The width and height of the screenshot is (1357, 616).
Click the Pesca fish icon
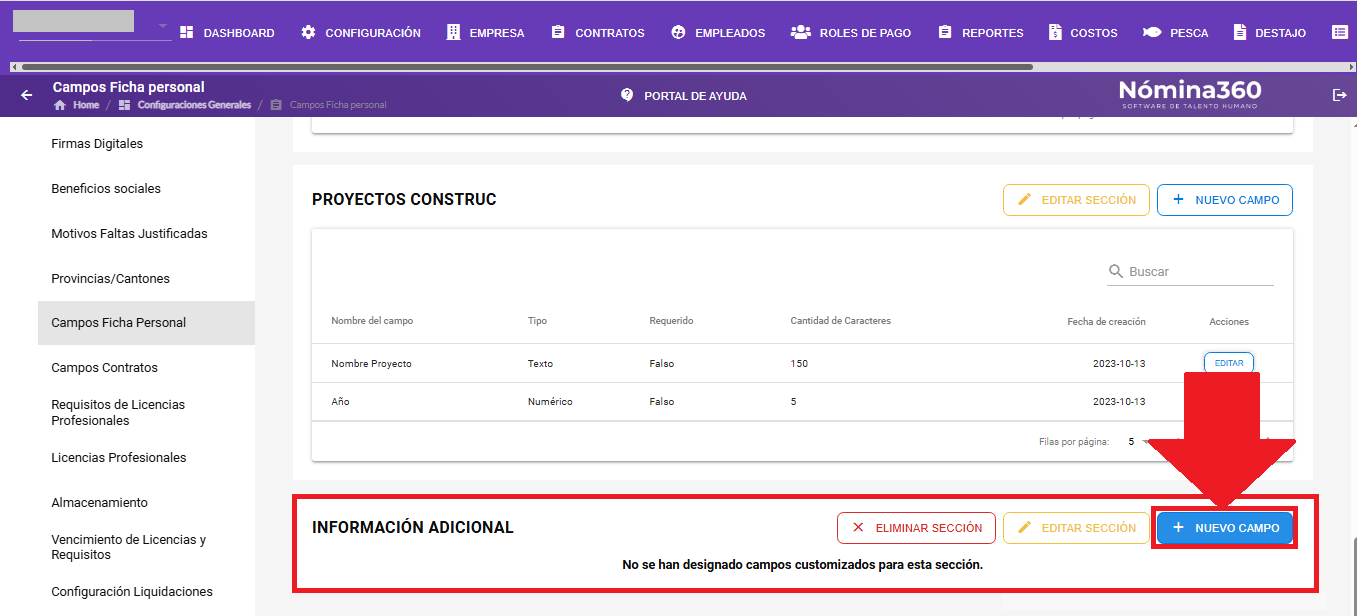(x=1152, y=33)
